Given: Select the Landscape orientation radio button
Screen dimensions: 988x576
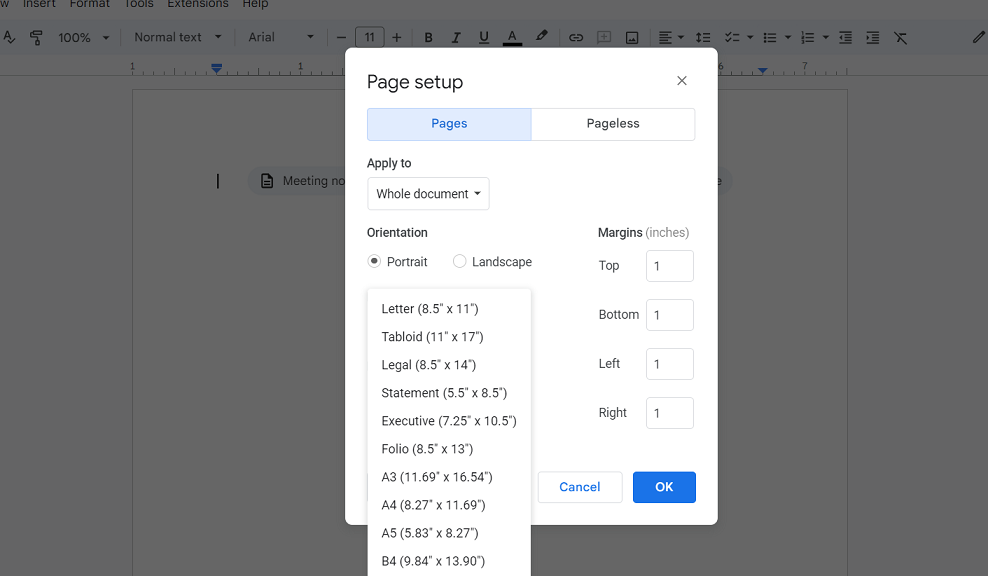Looking at the screenshot, I should tap(460, 262).
